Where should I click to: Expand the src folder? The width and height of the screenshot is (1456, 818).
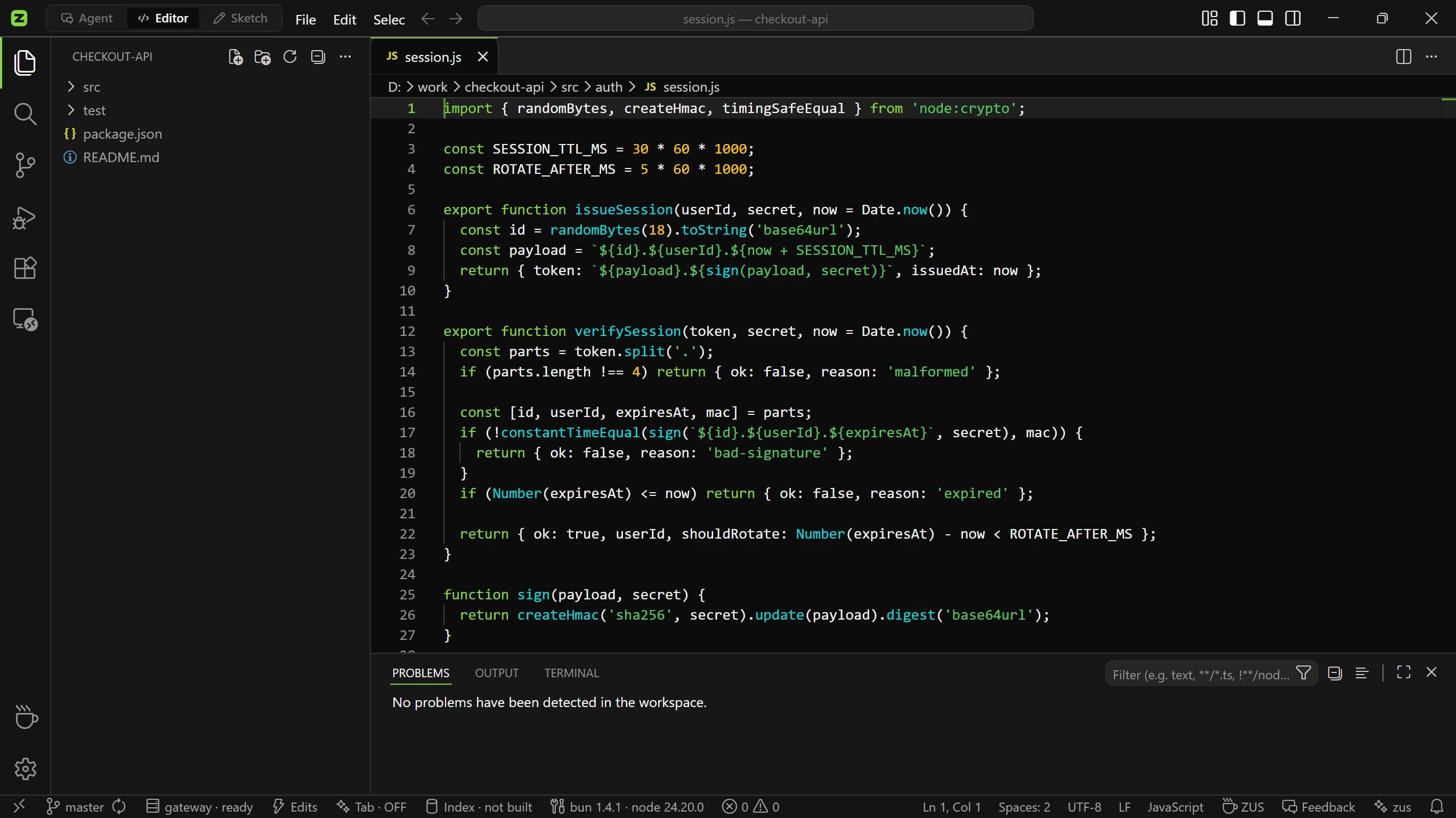click(x=91, y=87)
